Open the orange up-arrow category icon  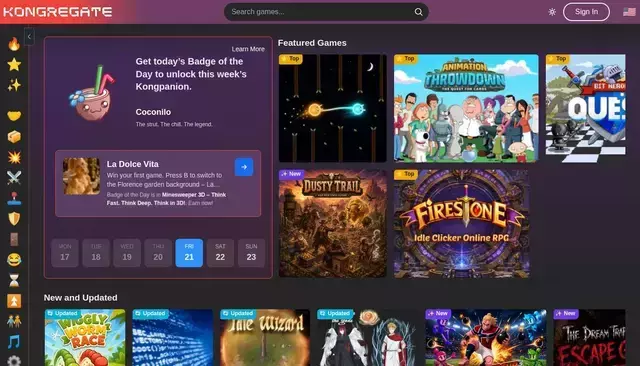click(x=14, y=301)
